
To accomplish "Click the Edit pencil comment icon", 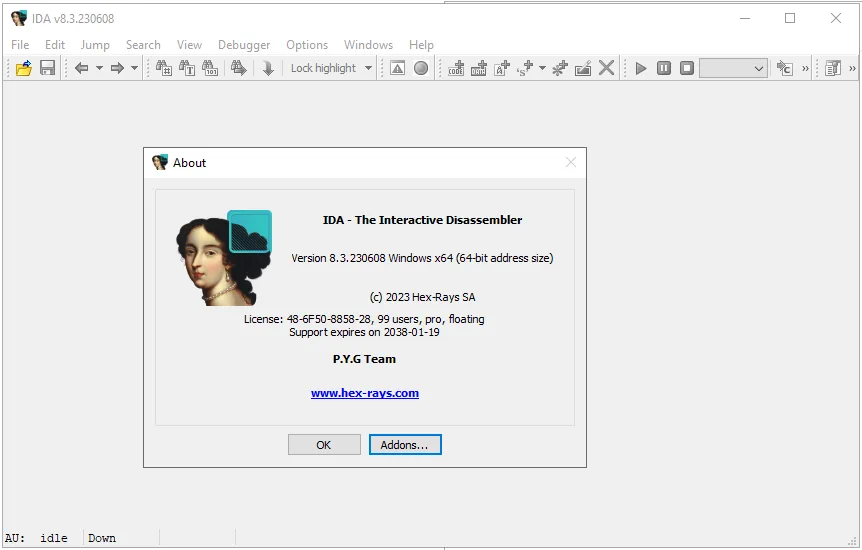I will [x=583, y=68].
